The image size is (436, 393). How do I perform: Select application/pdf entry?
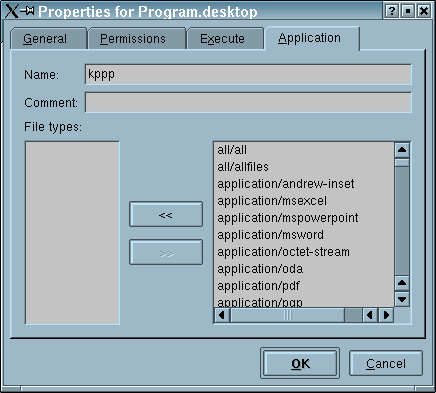point(304,286)
